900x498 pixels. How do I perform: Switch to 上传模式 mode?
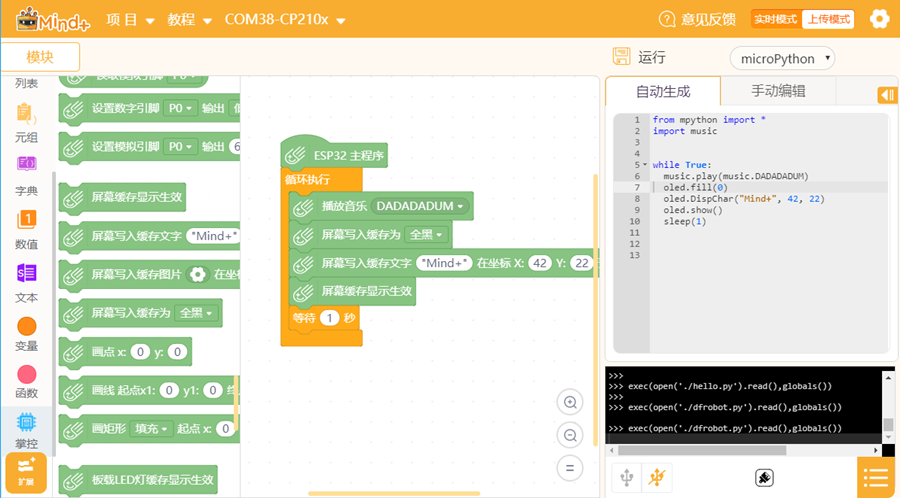coord(828,19)
